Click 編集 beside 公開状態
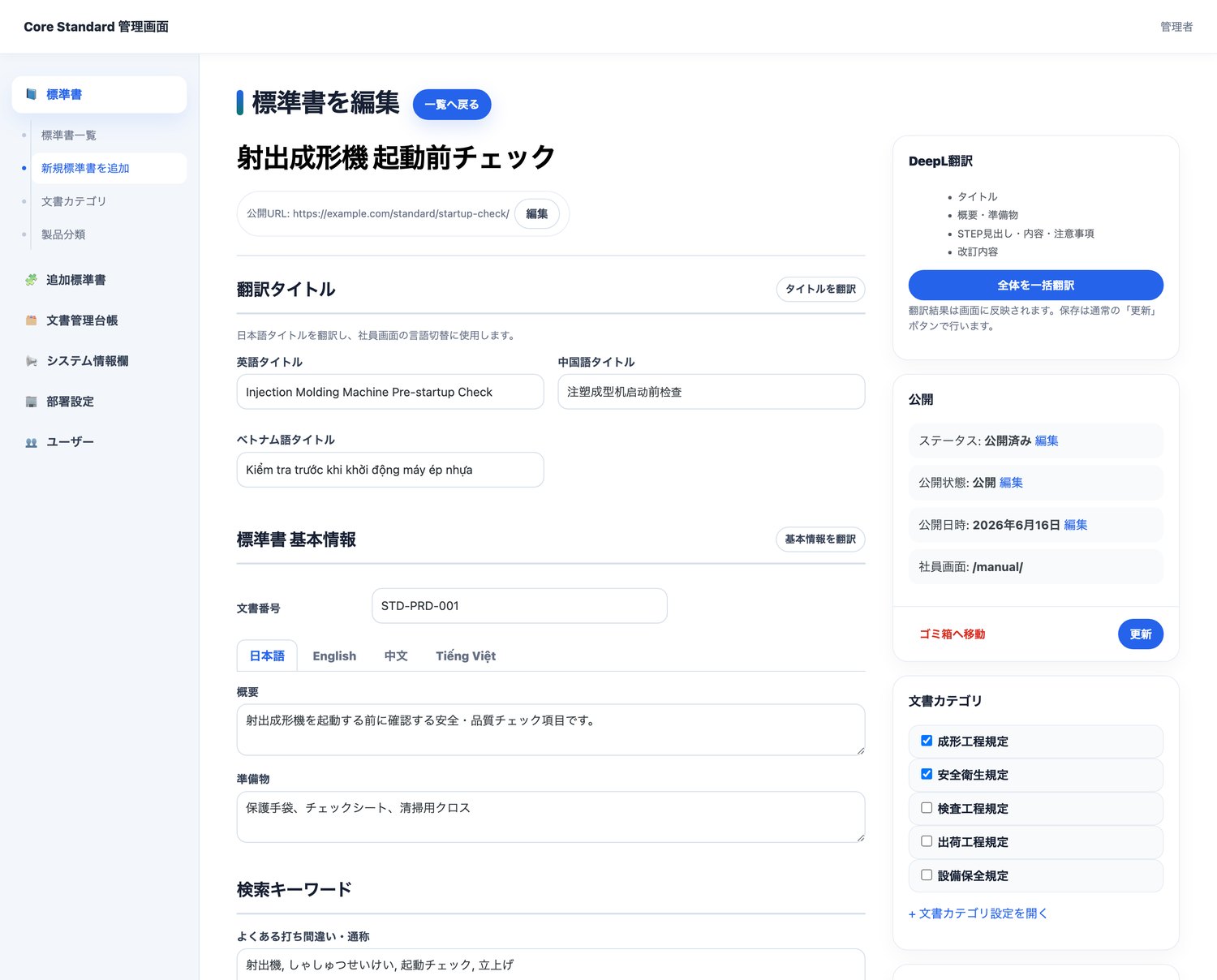This screenshot has width=1217, height=980. pyautogui.click(x=1011, y=483)
